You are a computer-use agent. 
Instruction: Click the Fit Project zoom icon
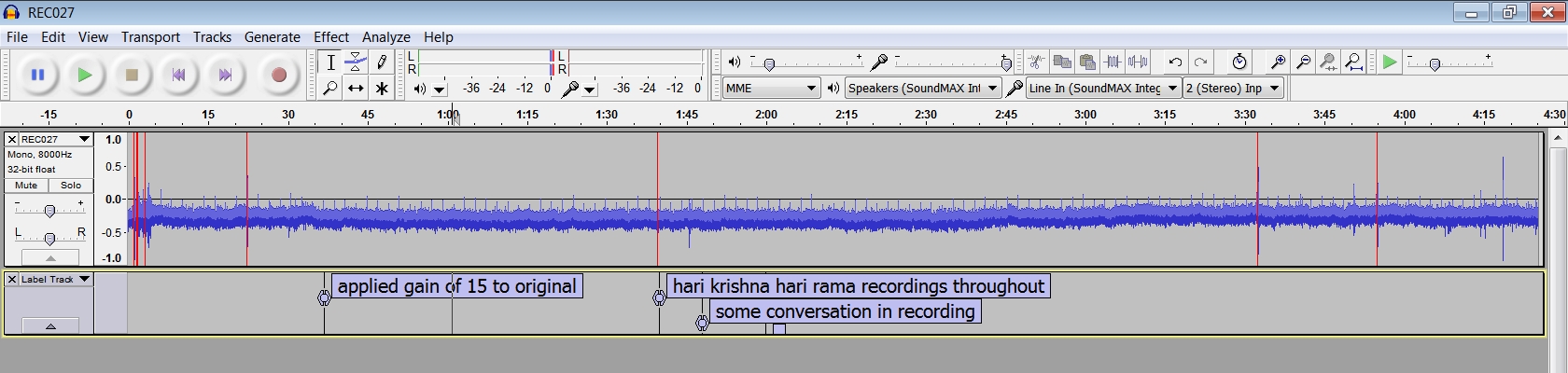click(x=1353, y=62)
